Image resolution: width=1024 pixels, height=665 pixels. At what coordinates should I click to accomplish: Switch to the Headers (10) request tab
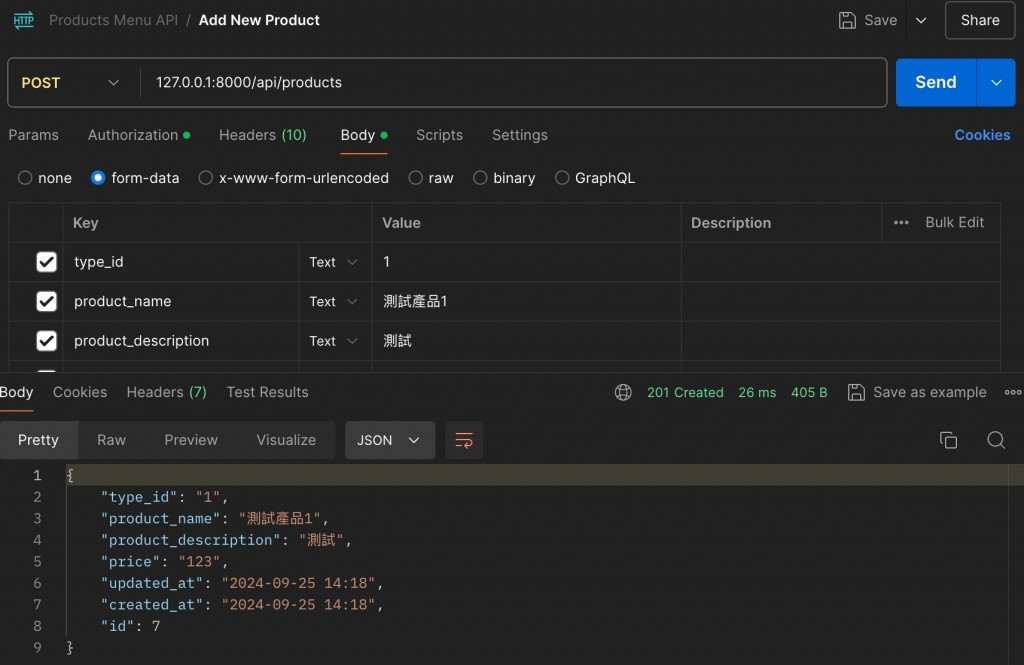click(x=262, y=135)
